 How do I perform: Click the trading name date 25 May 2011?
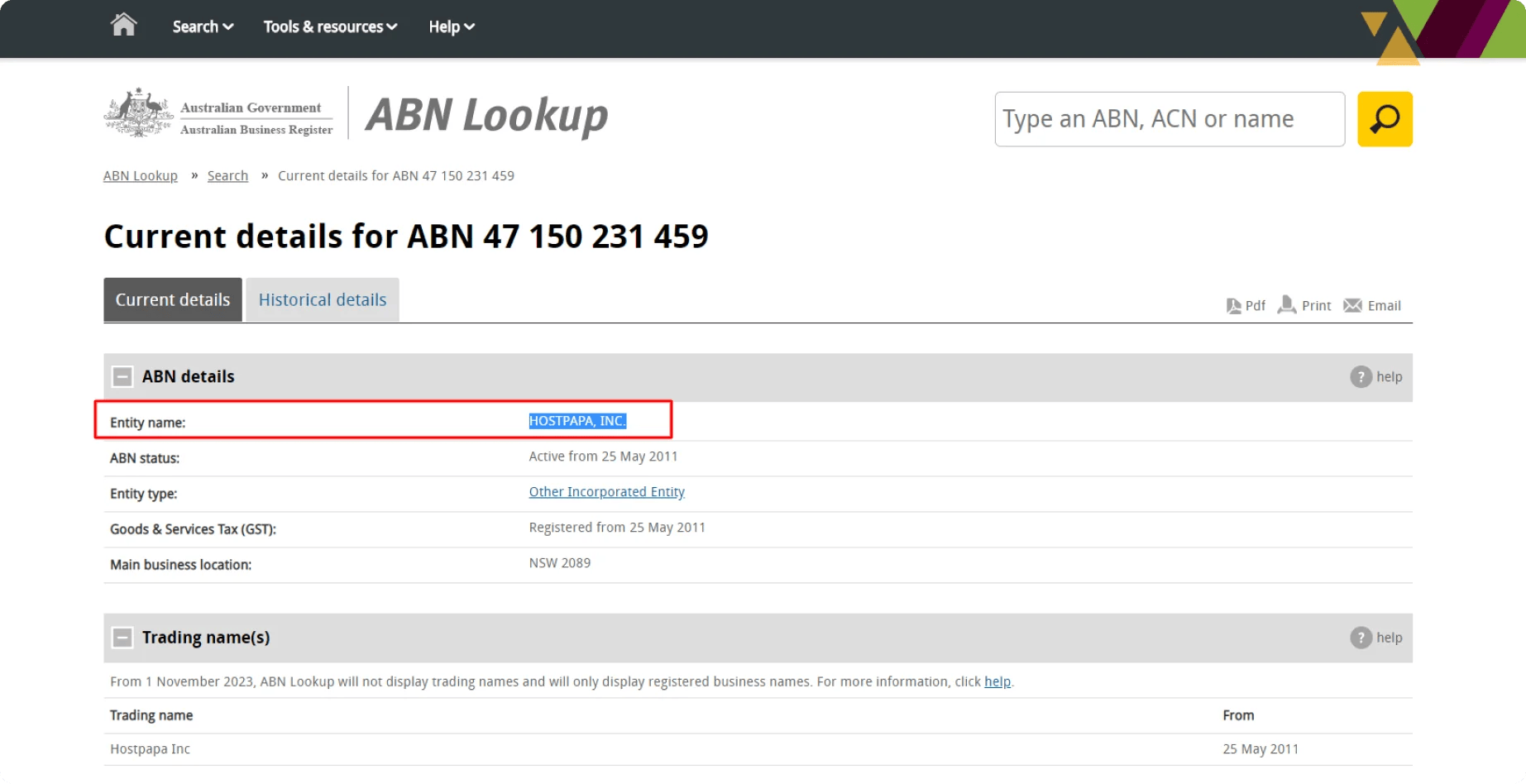(x=1261, y=749)
